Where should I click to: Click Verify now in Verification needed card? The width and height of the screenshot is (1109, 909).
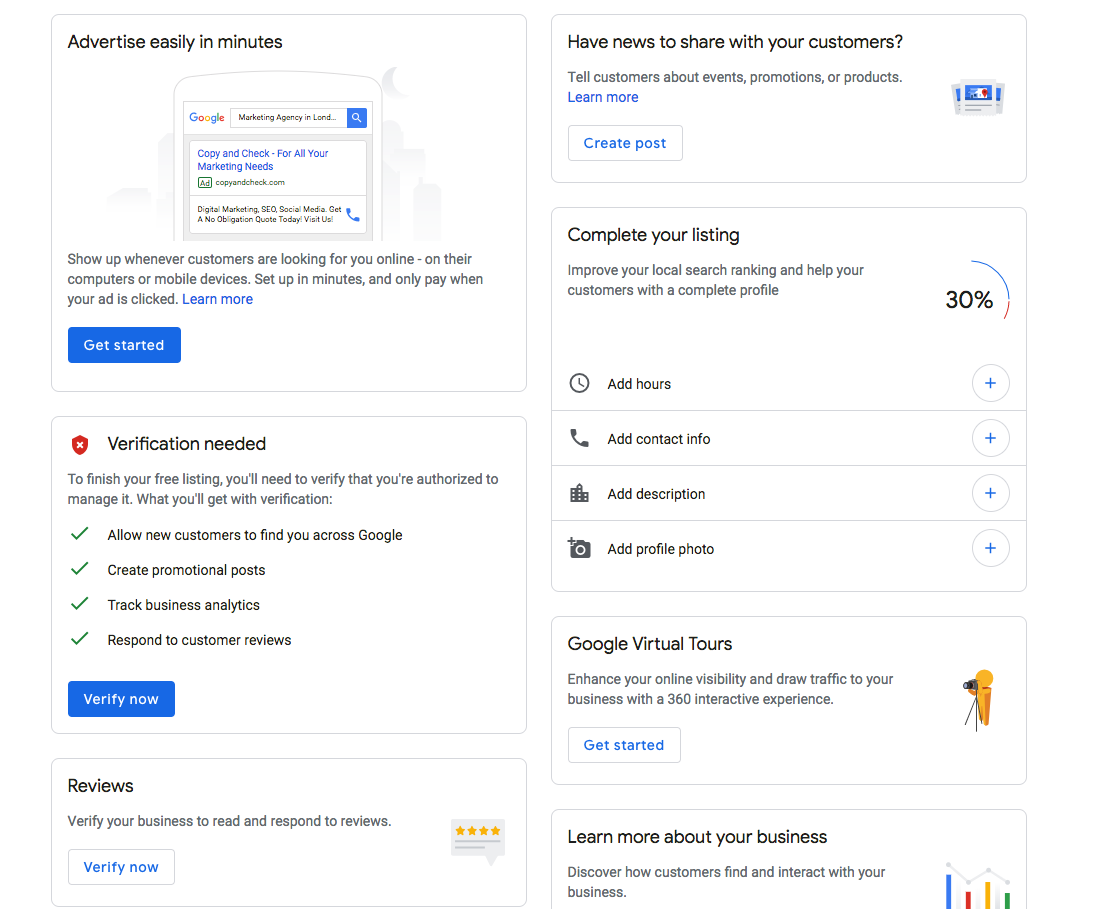click(121, 699)
